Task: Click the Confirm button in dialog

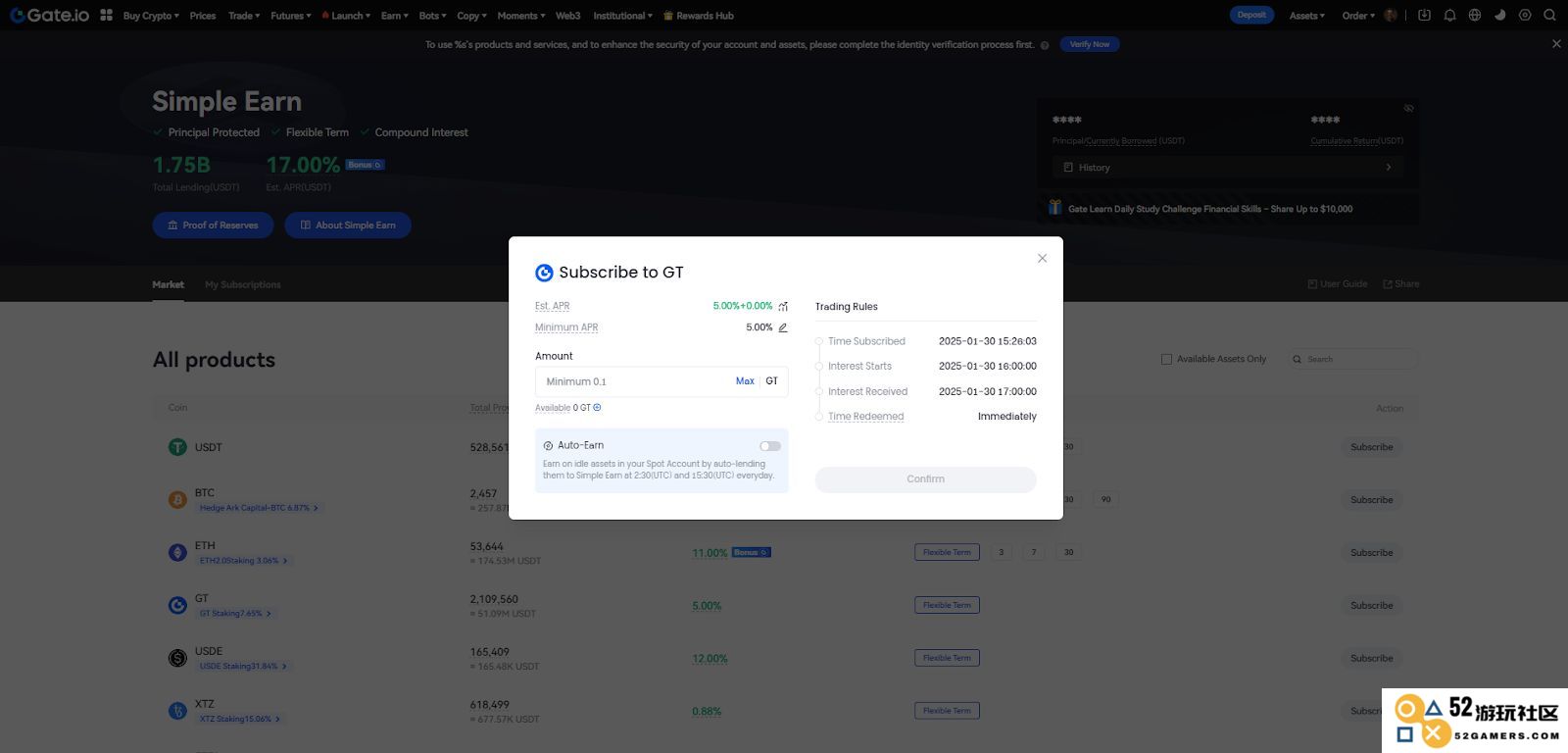Action: click(x=925, y=478)
